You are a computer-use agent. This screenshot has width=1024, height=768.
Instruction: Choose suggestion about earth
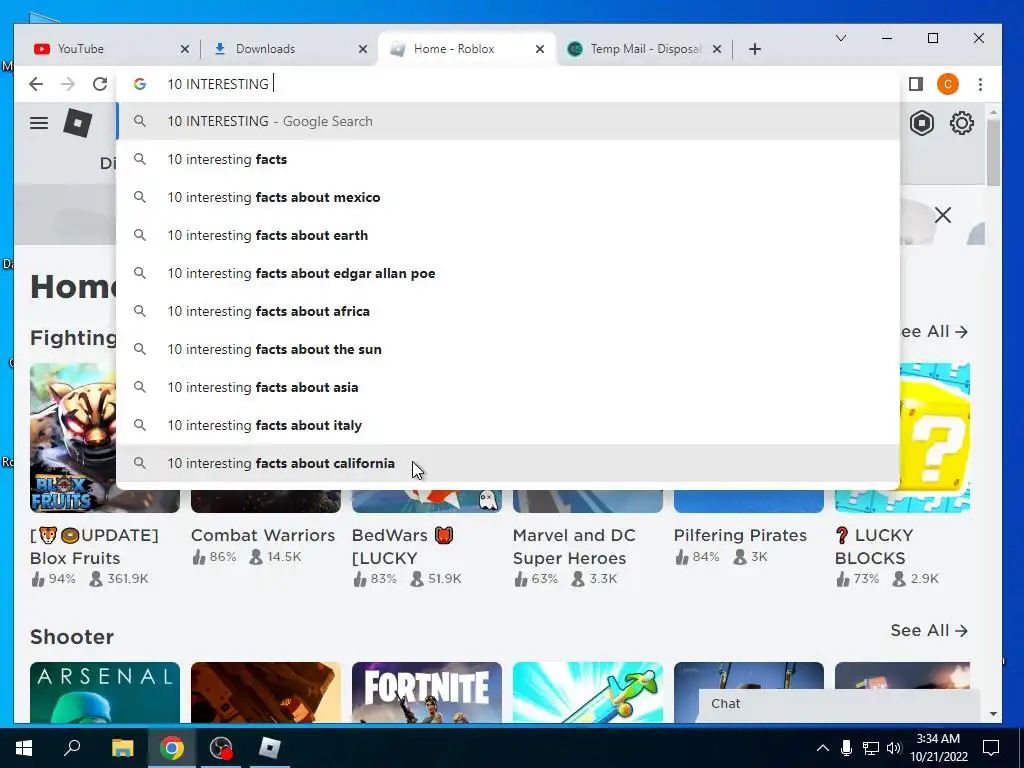[508, 235]
